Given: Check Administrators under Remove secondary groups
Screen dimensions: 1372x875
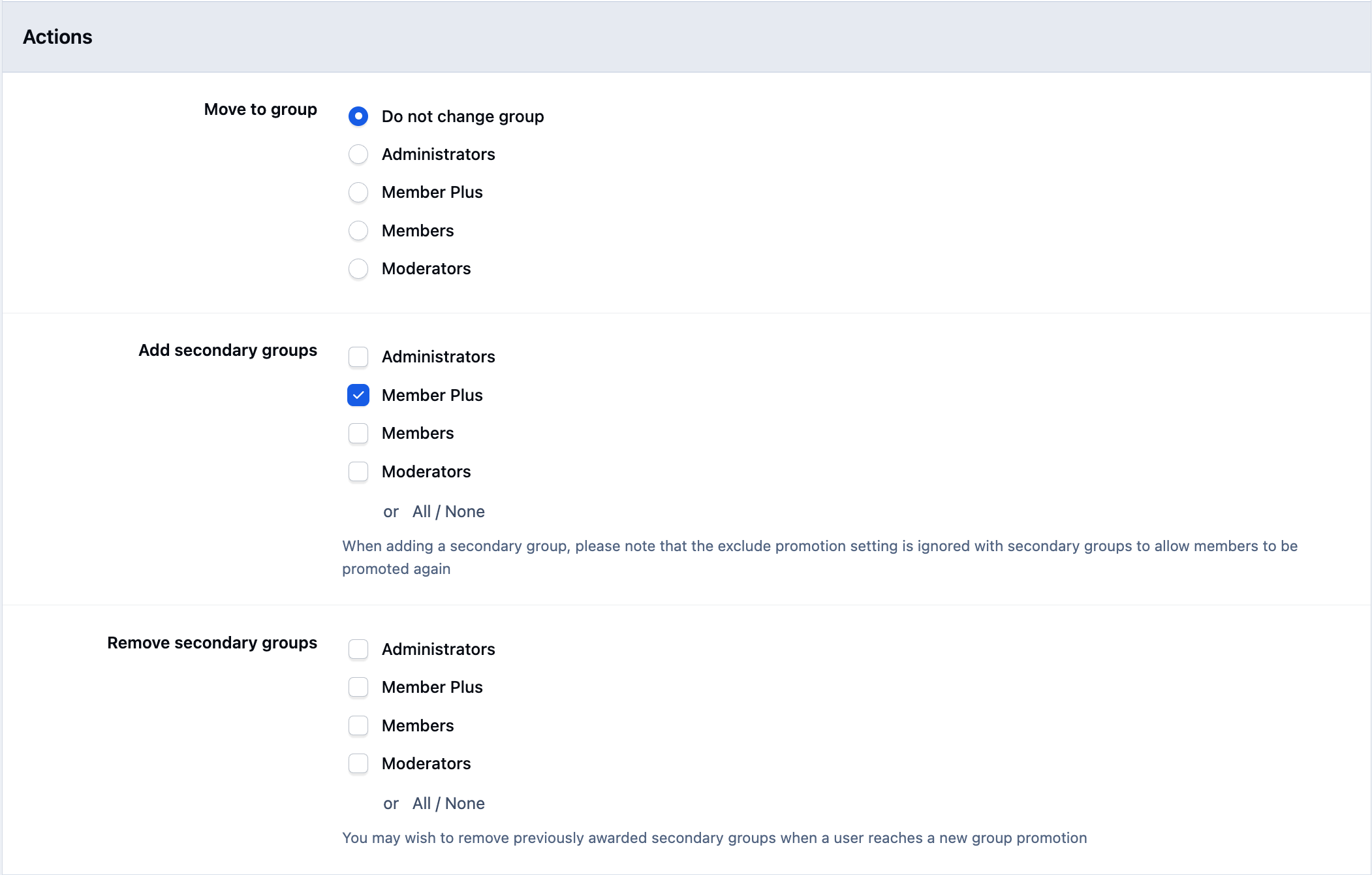Looking at the screenshot, I should [358, 649].
